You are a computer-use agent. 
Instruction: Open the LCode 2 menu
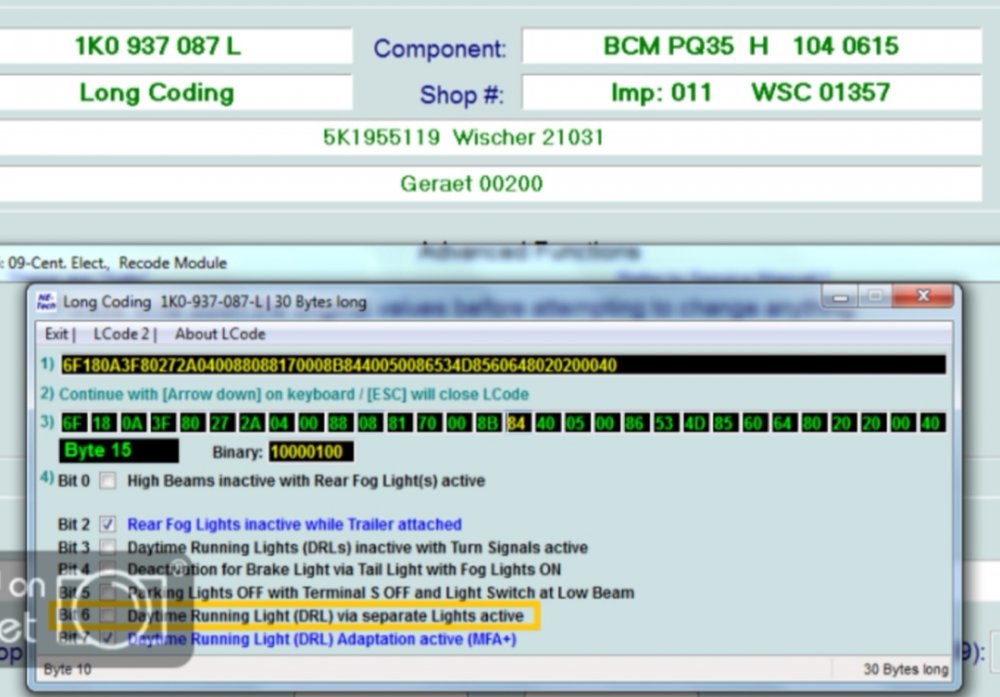click(121, 334)
